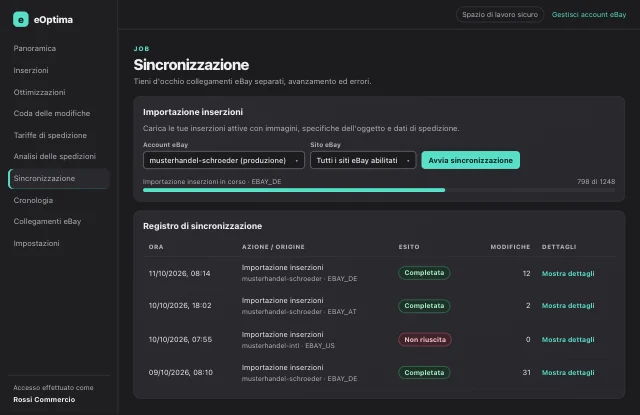Click the modifiche value 31
Viewport: 640px width, 415px height.
point(527,373)
